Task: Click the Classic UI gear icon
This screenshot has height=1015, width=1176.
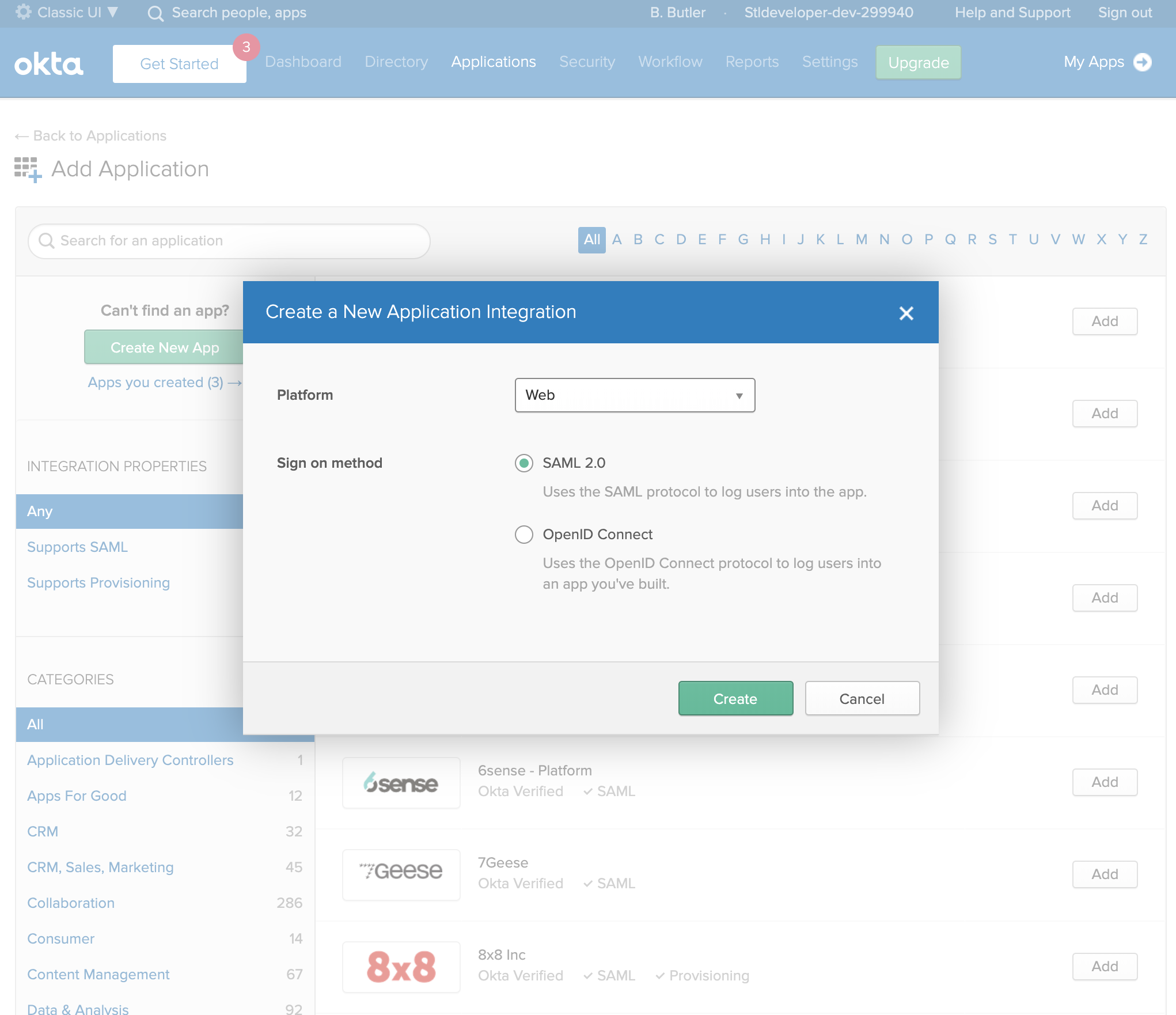Action: click(x=24, y=12)
